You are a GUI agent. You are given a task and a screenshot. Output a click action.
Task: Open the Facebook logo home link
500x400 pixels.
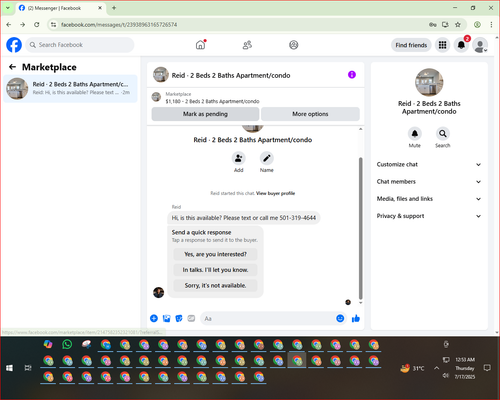coord(14,45)
